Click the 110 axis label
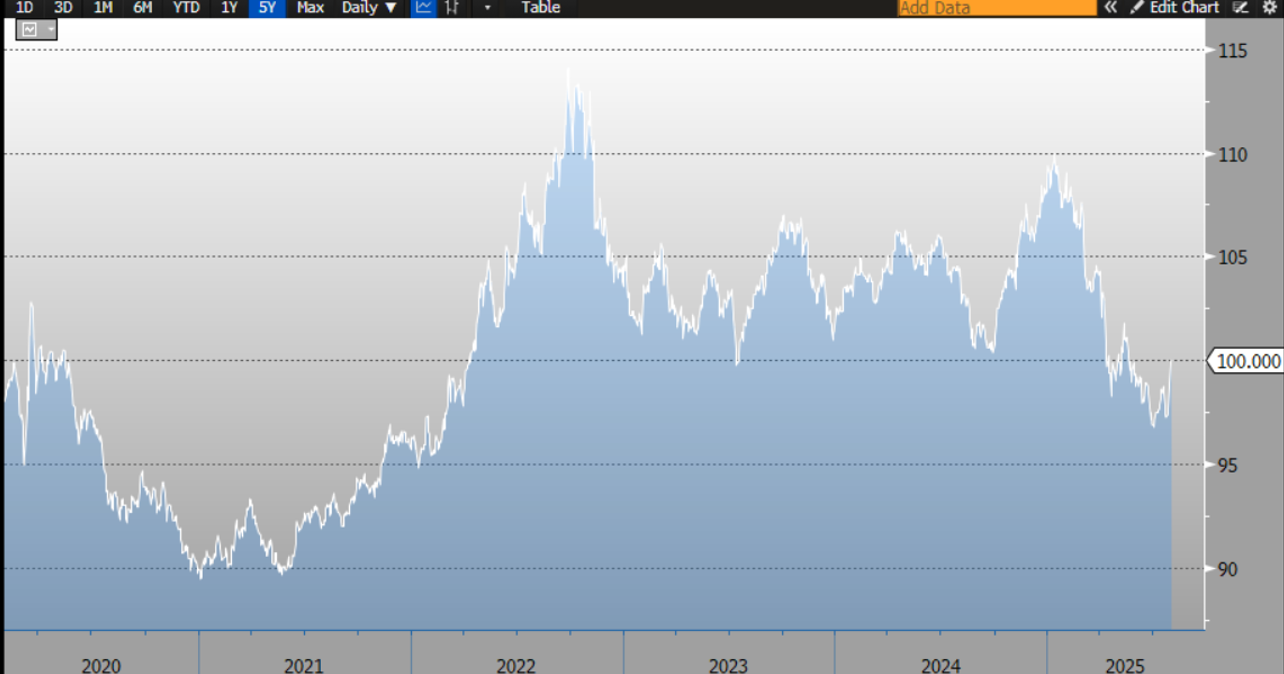 click(x=1233, y=154)
